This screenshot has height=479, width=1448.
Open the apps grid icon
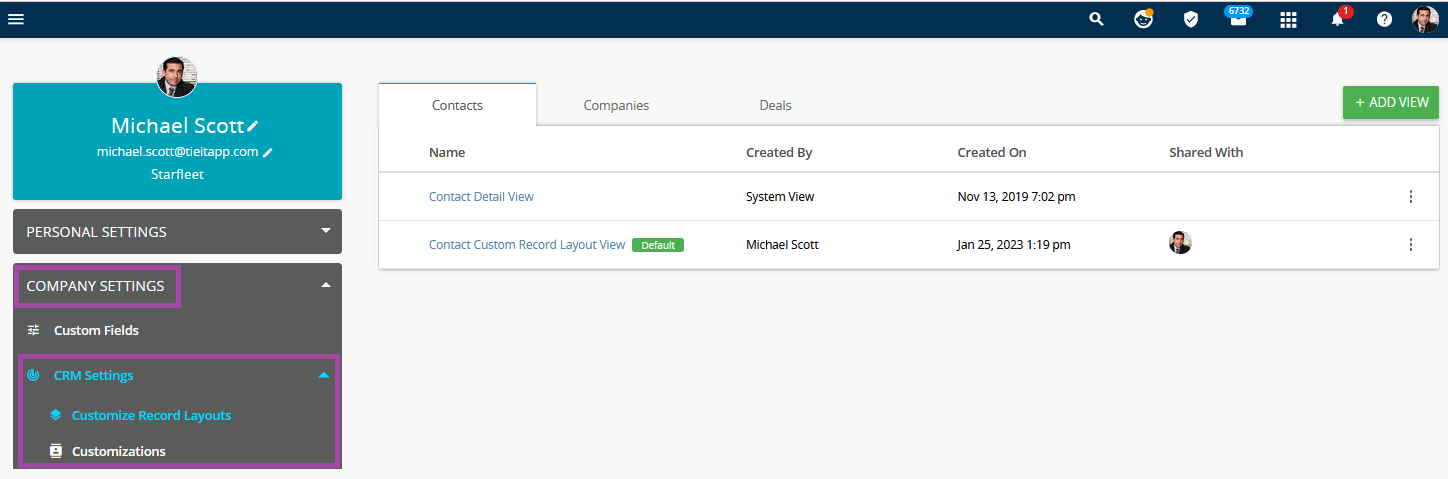1289,19
